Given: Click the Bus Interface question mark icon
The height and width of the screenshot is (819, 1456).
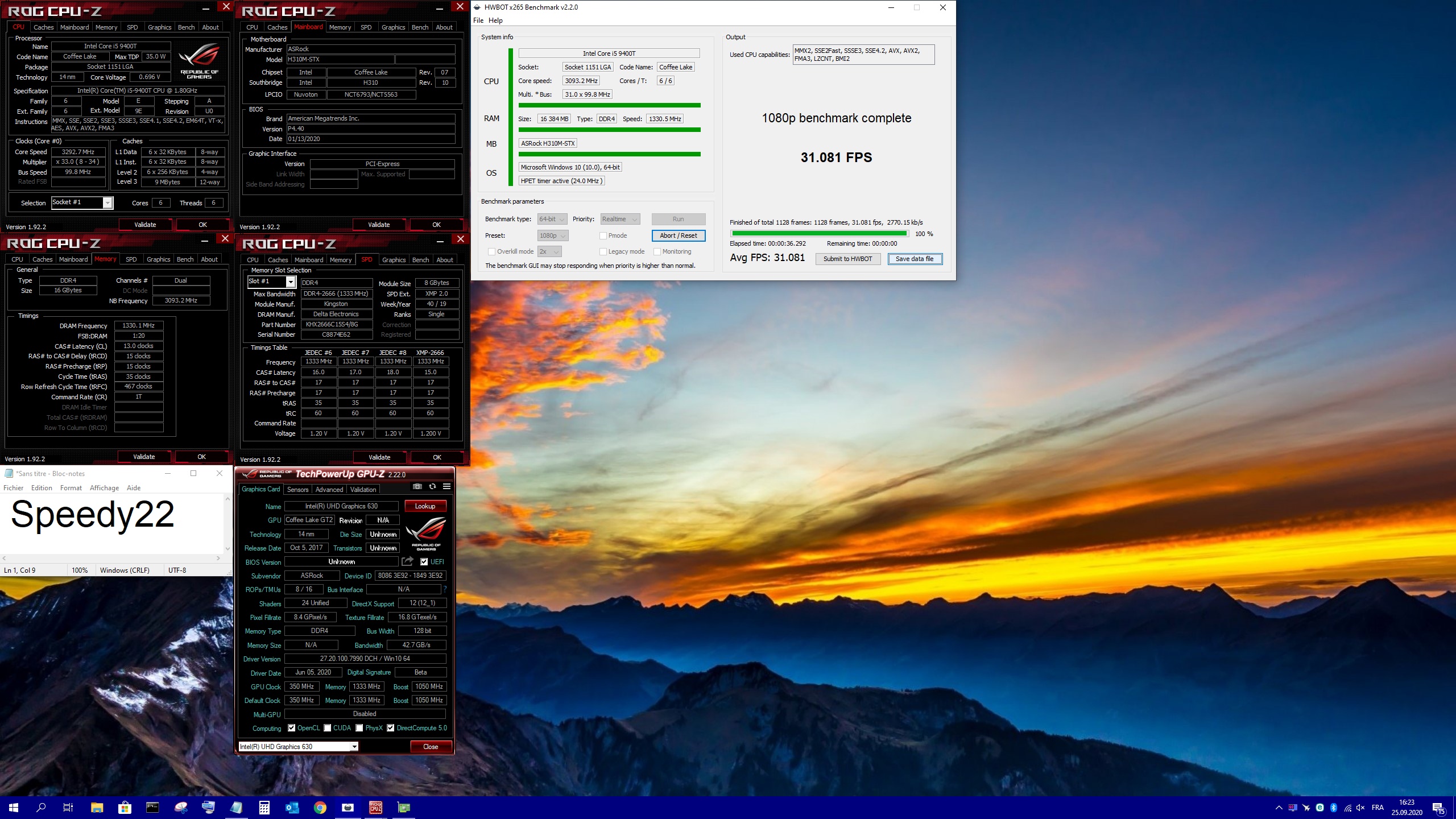Looking at the screenshot, I should [445, 590].
